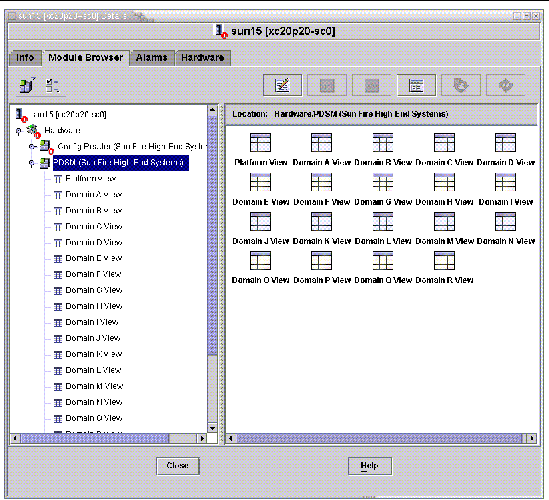The image size is (549, 500).
Task: Switch to the Info tab
Action: click(25, 58)
